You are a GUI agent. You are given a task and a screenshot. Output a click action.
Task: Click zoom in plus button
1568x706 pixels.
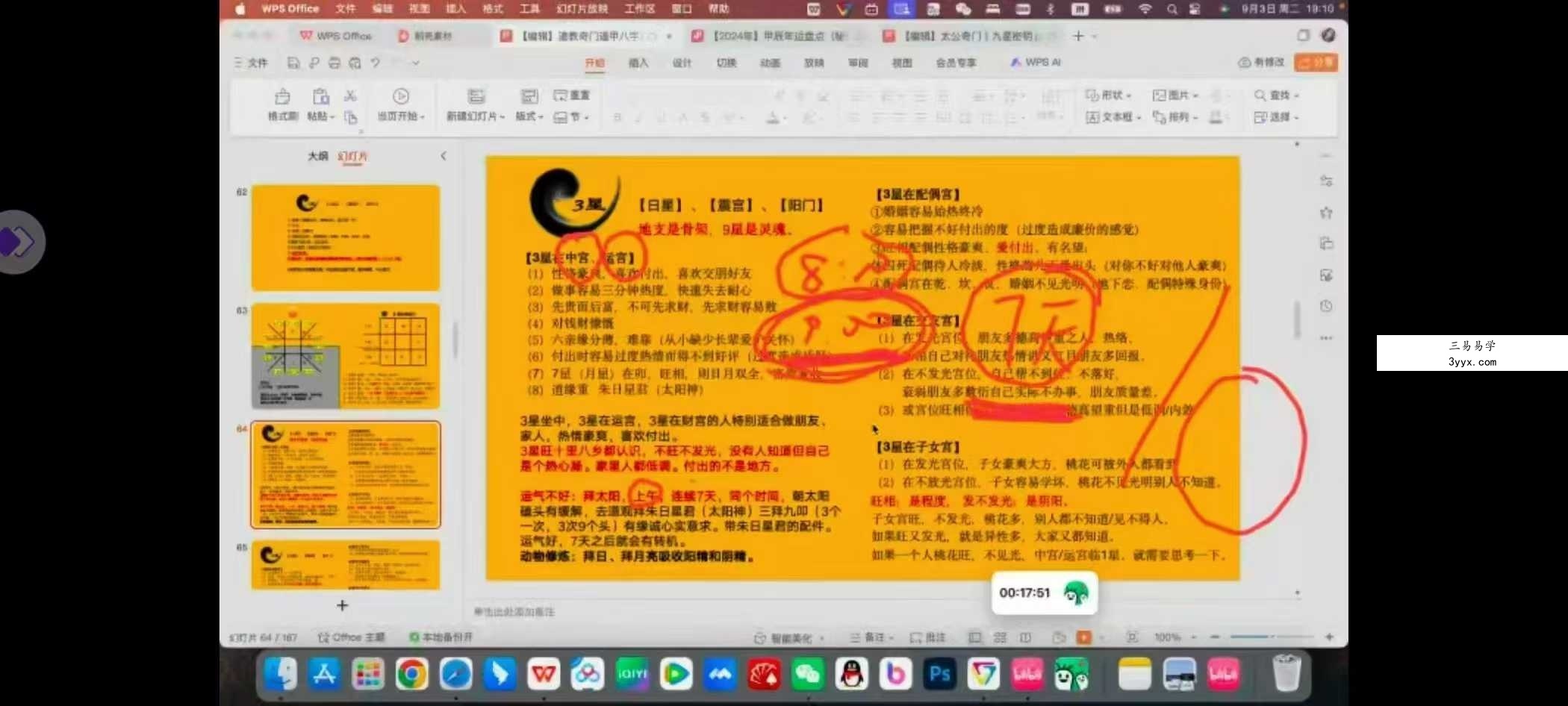click(1329, 637)
